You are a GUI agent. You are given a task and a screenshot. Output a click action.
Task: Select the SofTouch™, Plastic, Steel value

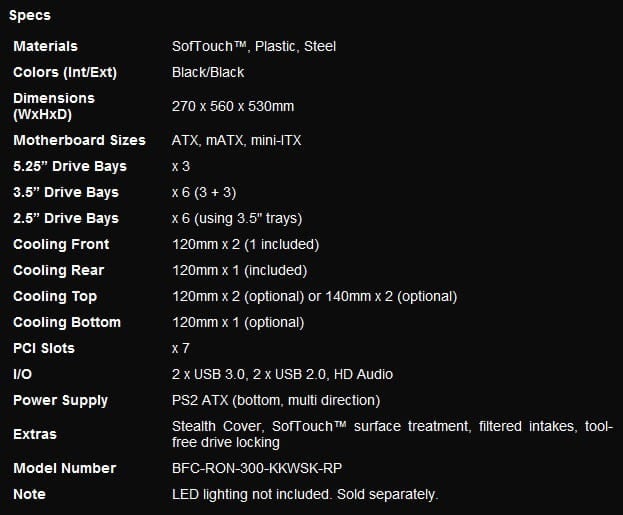coord(252,46)
